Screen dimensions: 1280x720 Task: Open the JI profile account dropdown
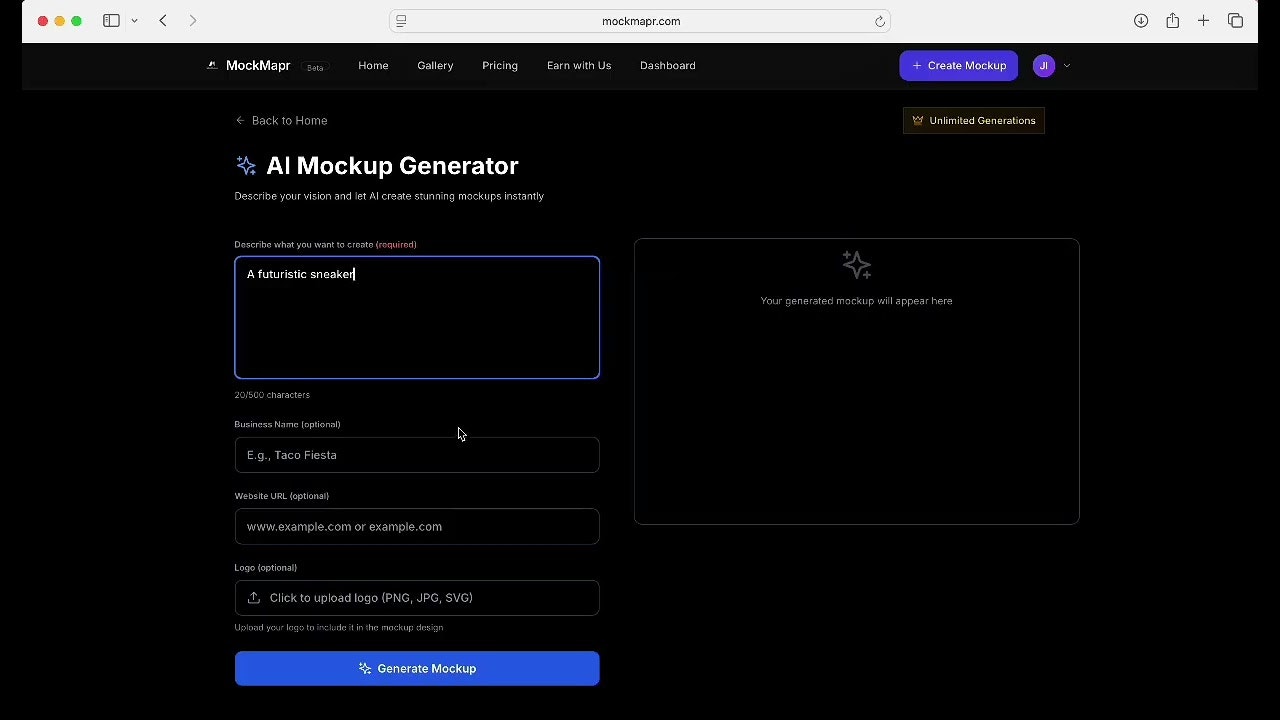tap(1044, 65)
